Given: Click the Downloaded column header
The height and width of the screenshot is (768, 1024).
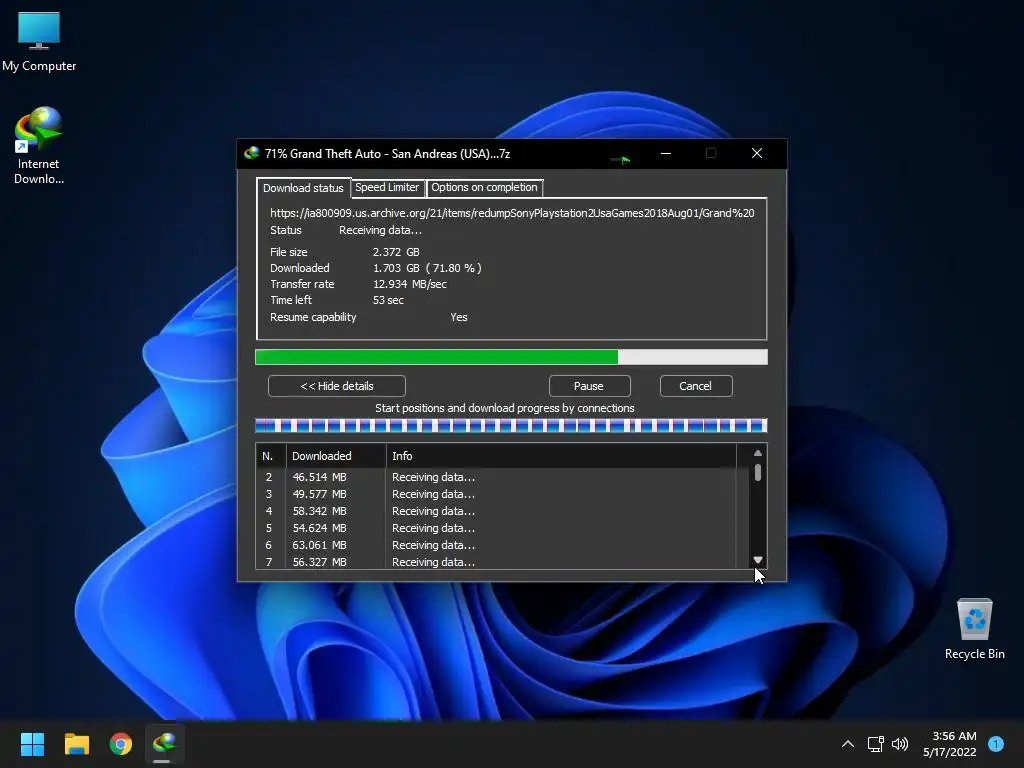Looking at the screenshot, I should coord(336,456).
